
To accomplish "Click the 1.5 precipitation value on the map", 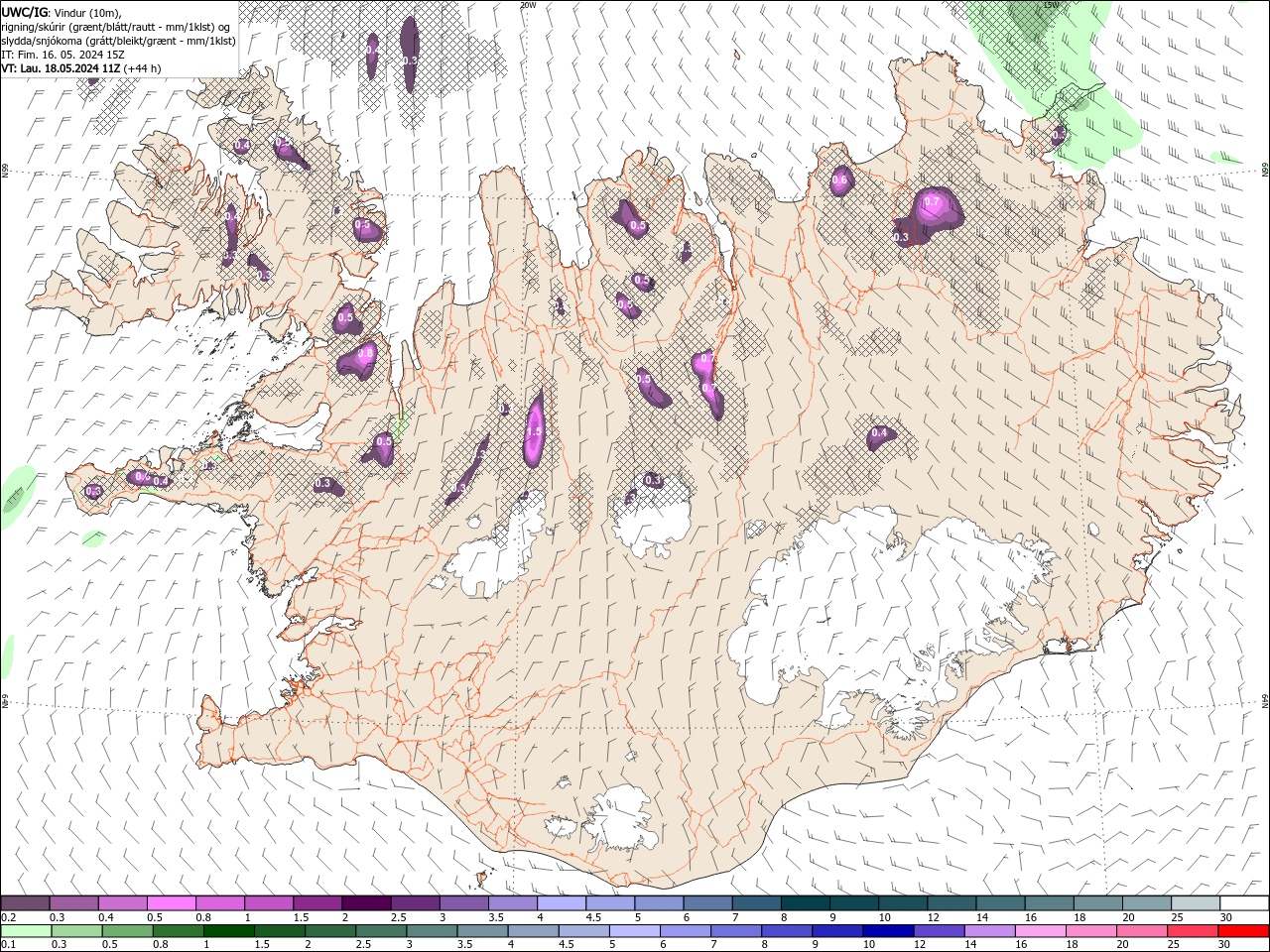I will tap(534, 431).
